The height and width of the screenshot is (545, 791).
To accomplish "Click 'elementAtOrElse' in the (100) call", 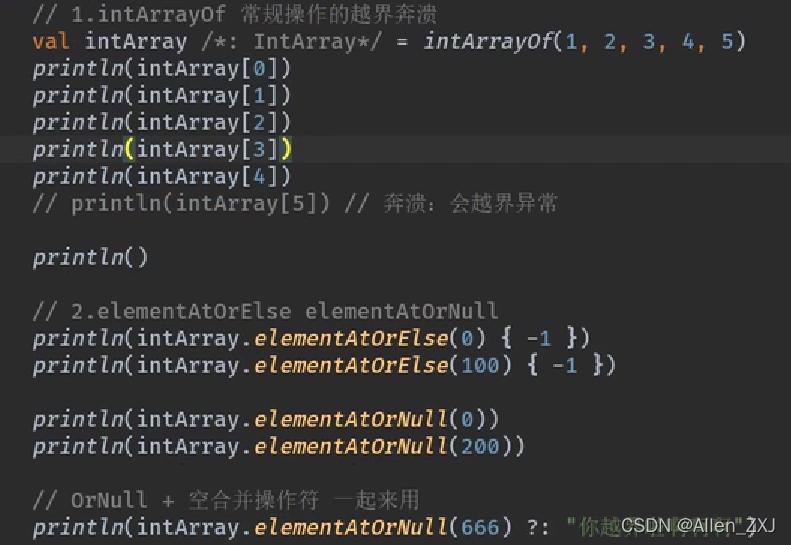I will (351, 365).
